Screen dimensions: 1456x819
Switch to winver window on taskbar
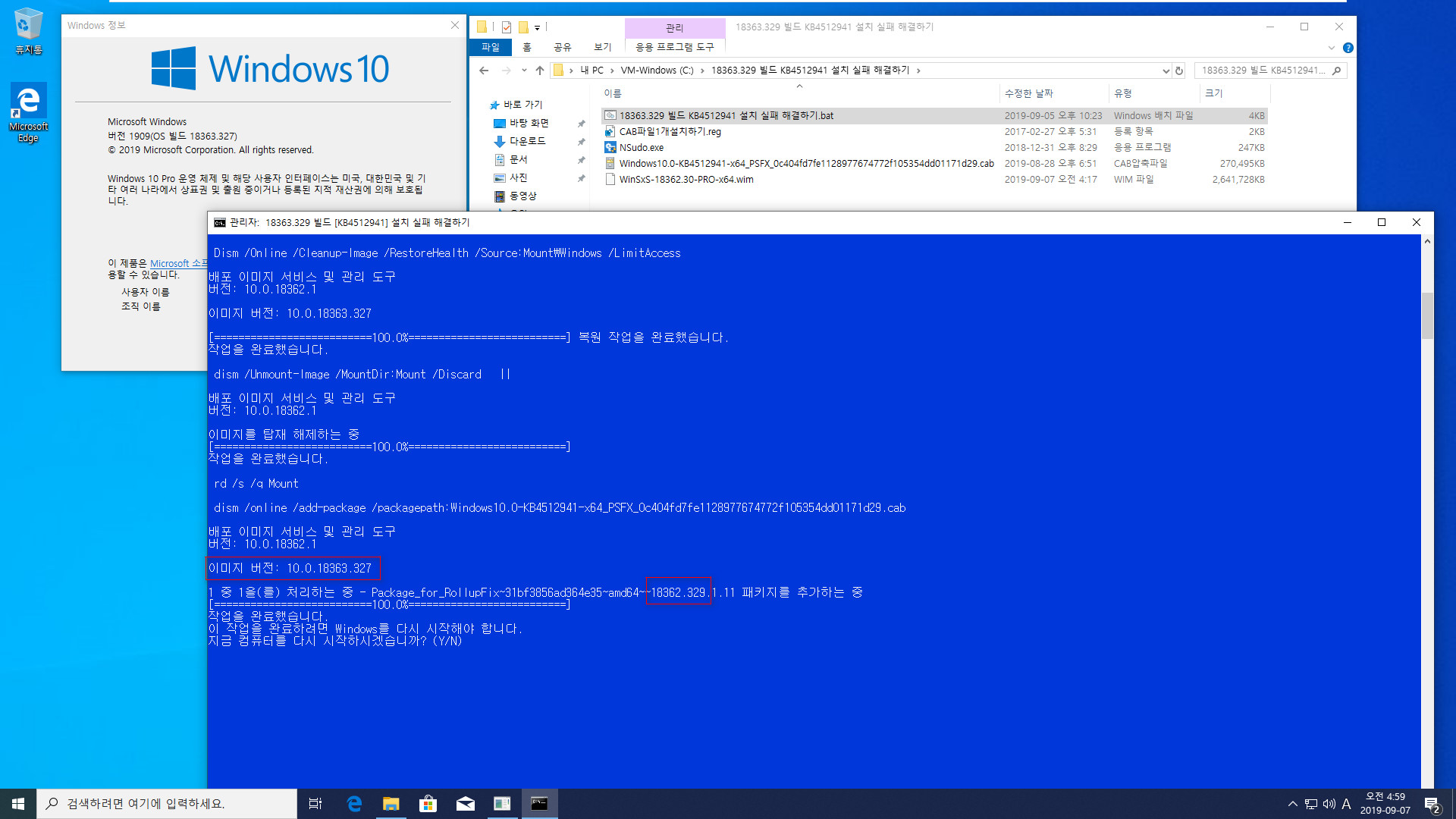[x=502, y=804]
